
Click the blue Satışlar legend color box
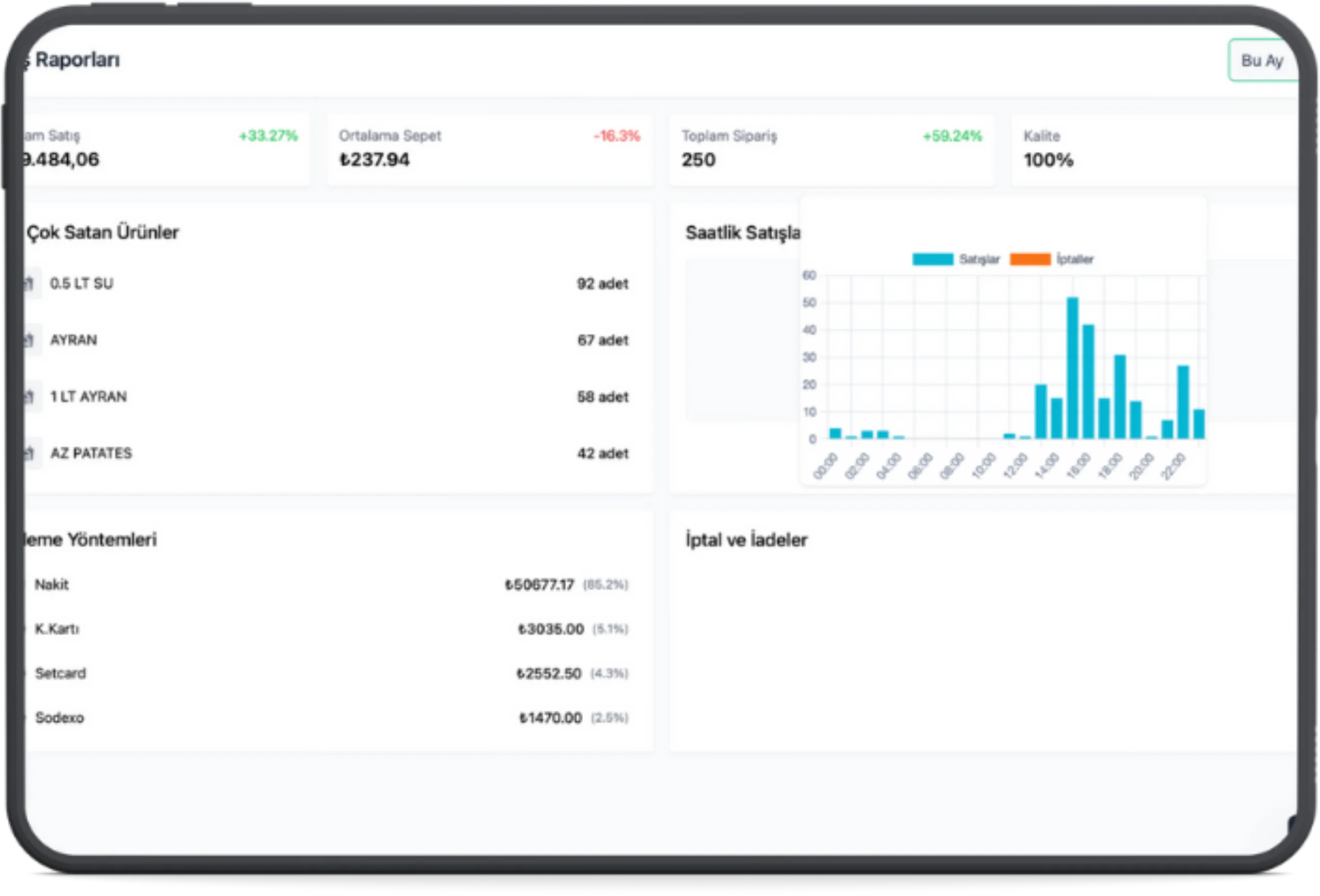pyautogui.click(x=932, y=259)
